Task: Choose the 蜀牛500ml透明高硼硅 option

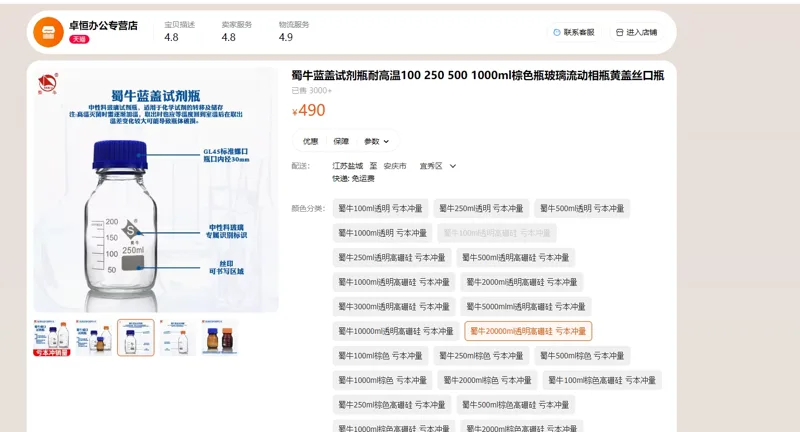Action: click(x=516, y=257)
